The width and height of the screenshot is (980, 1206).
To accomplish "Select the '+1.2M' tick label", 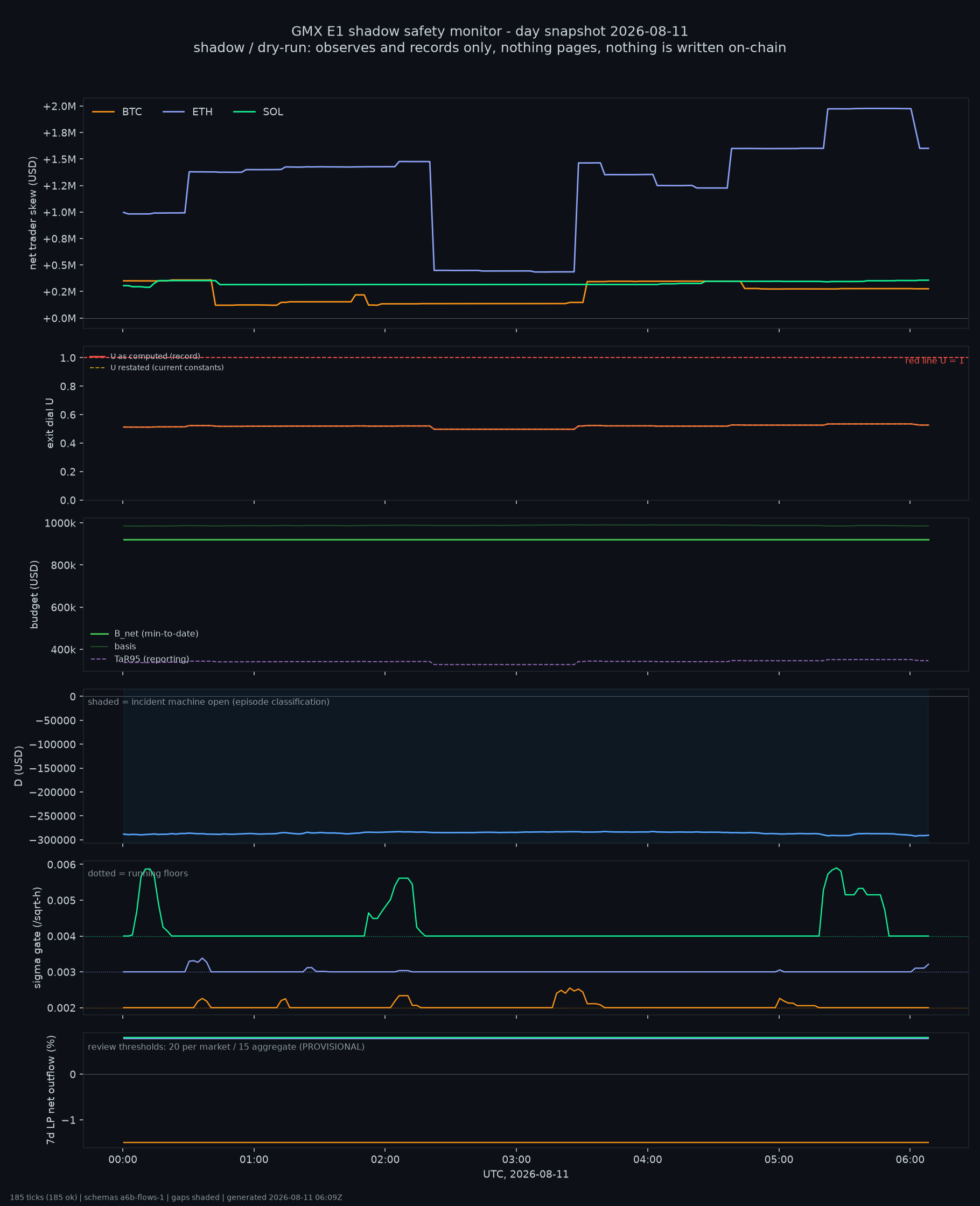I will [59, 186].
